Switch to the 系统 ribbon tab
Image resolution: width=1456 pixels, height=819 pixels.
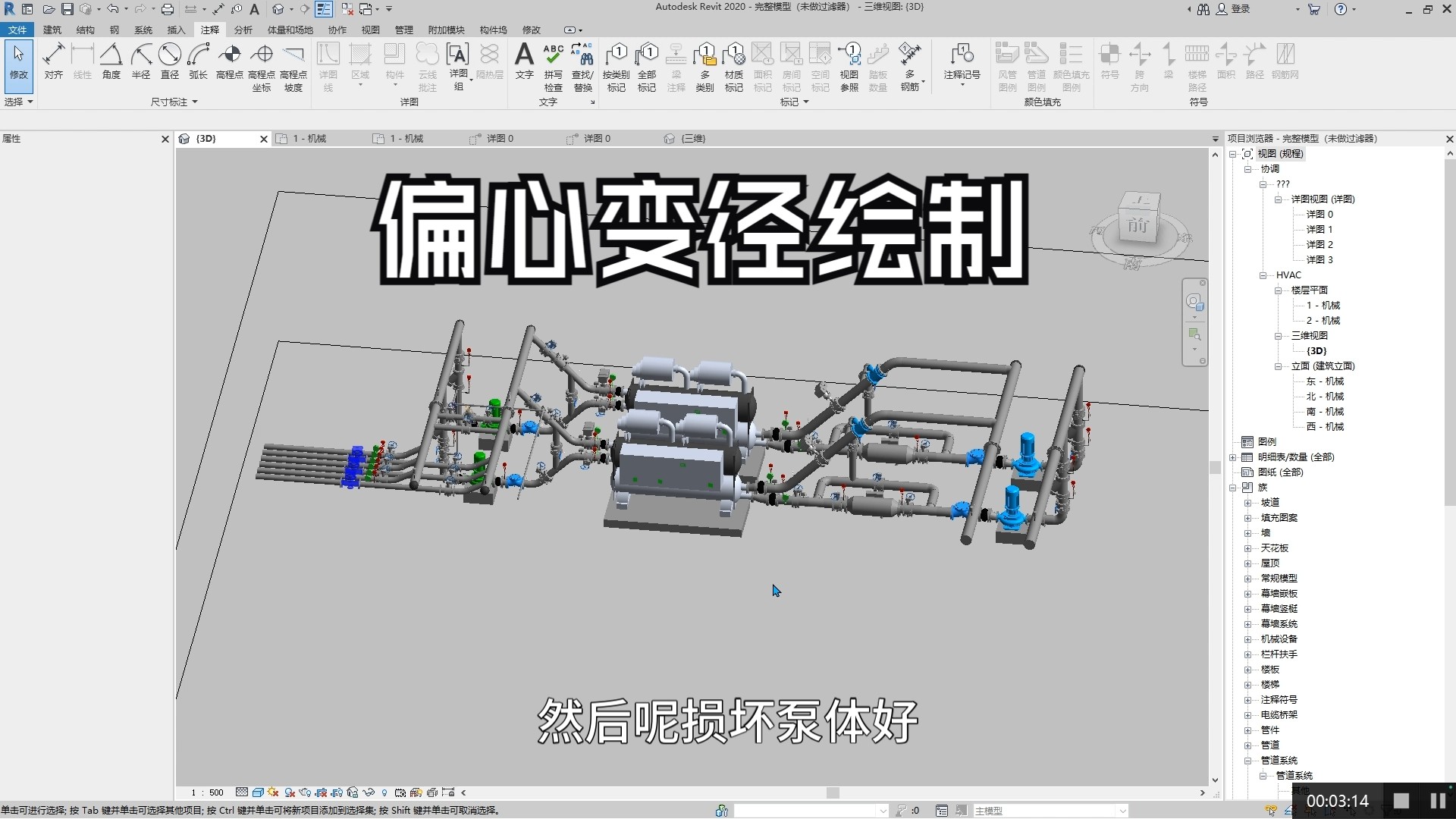point(143,30)
